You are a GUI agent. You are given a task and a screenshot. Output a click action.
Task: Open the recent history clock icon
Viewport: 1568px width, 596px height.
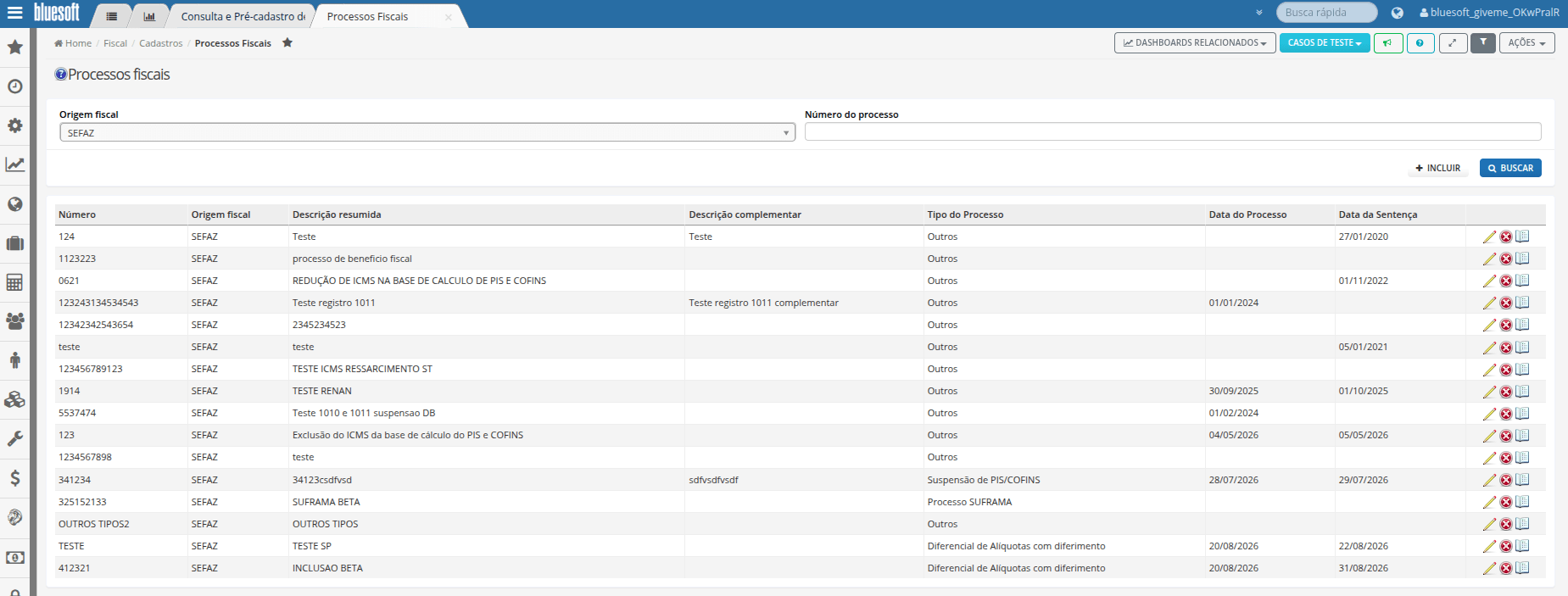pos(14,86)
